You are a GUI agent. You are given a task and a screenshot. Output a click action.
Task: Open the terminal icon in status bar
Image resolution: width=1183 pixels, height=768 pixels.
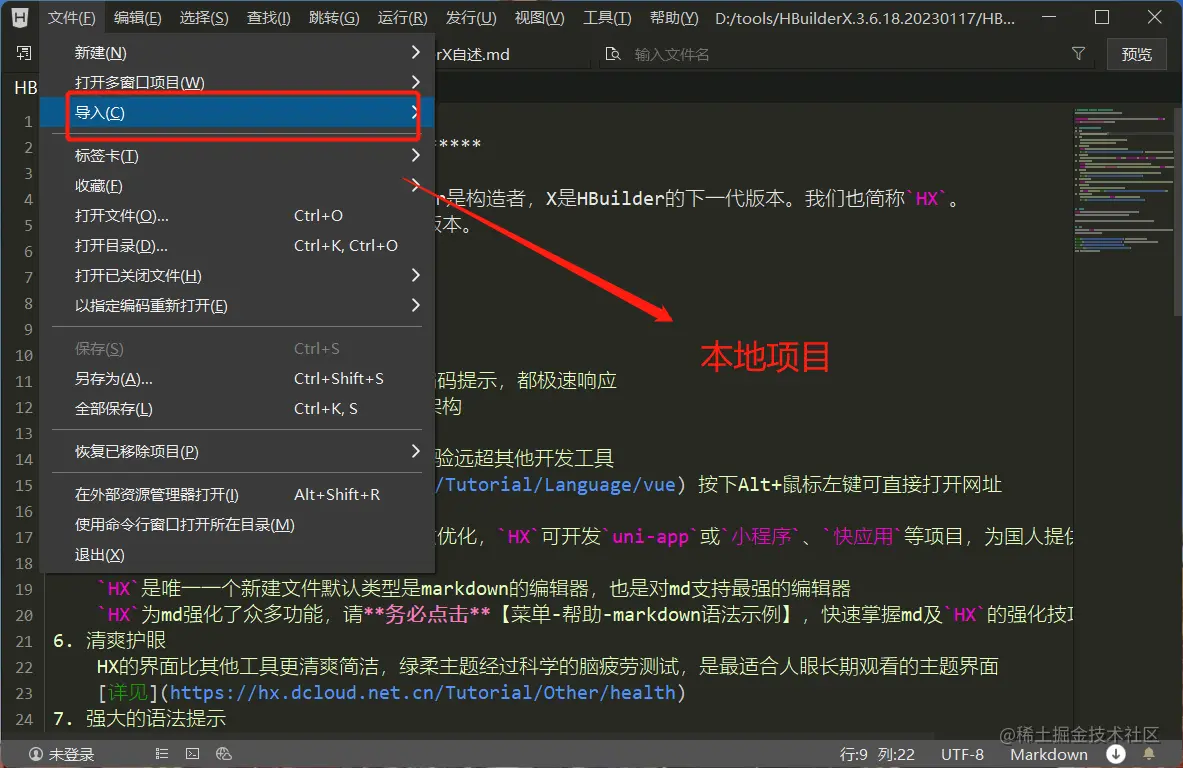(x=192, y=754)
